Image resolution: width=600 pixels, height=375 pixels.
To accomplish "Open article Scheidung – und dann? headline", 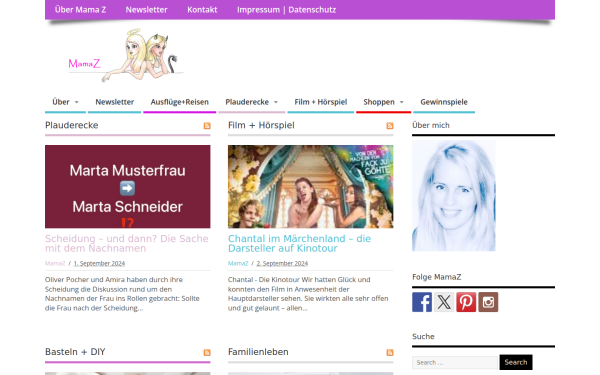I will tap(127, 243).
